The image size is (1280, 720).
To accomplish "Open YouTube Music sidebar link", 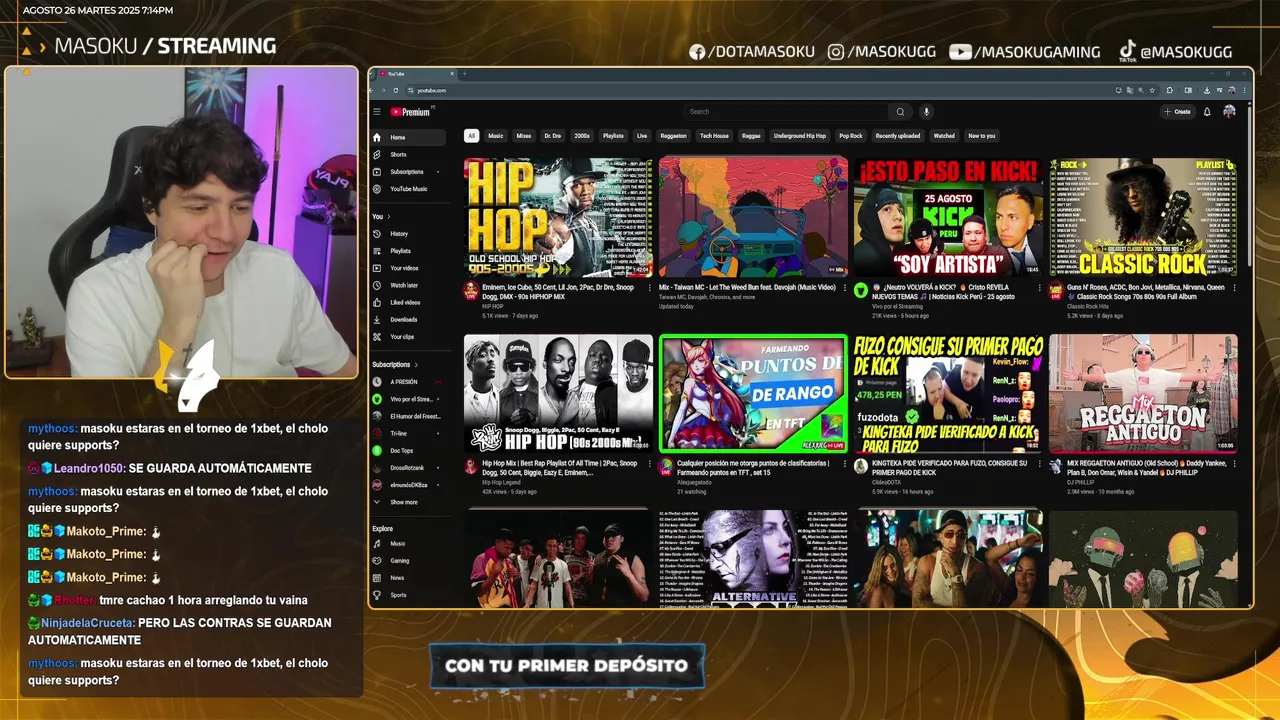I will pyautogui.click(x=408, y=189).
